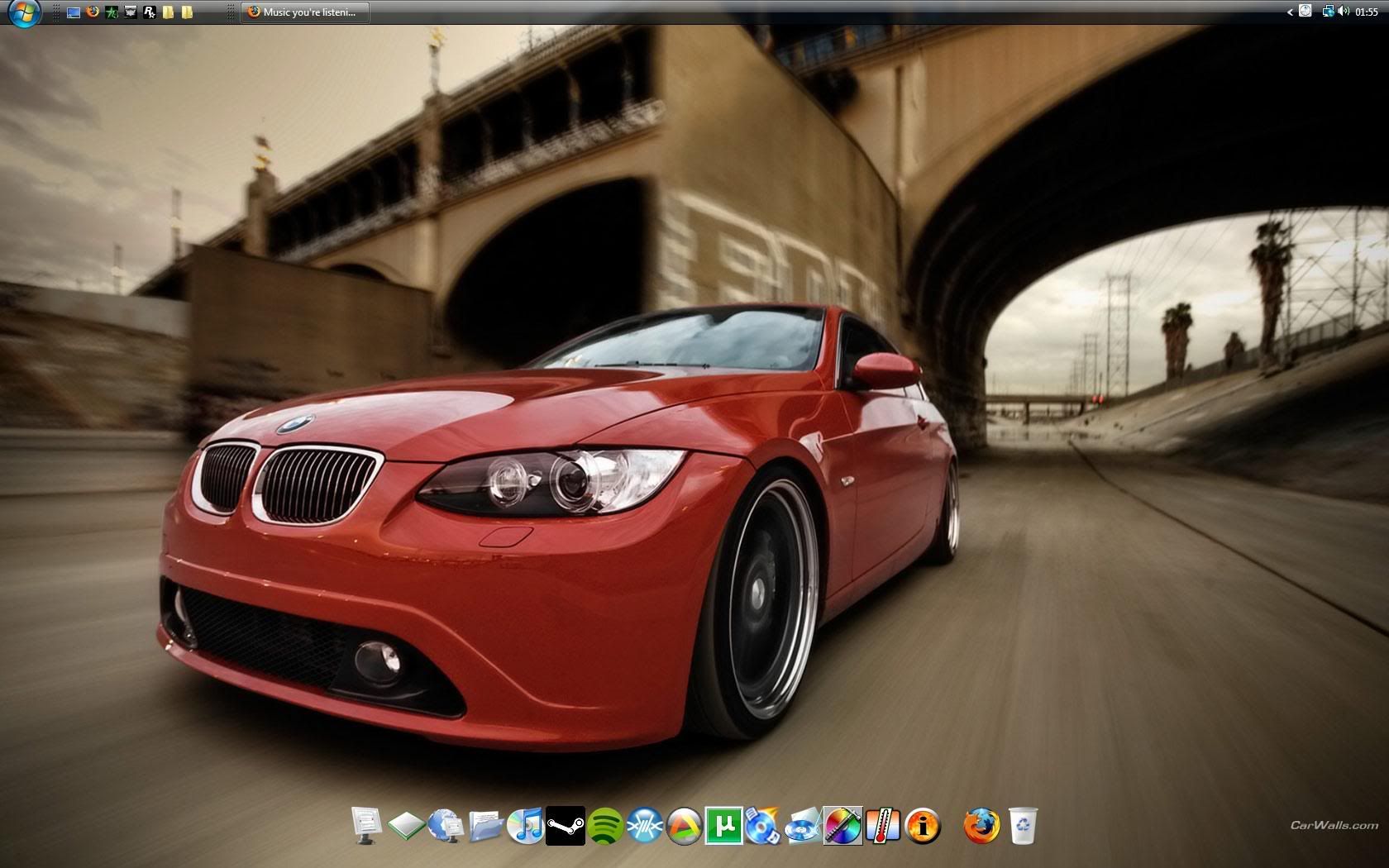The image size is (1389, 868).
Task: Open the documents folder dock icon
Action: click(486, 826)
